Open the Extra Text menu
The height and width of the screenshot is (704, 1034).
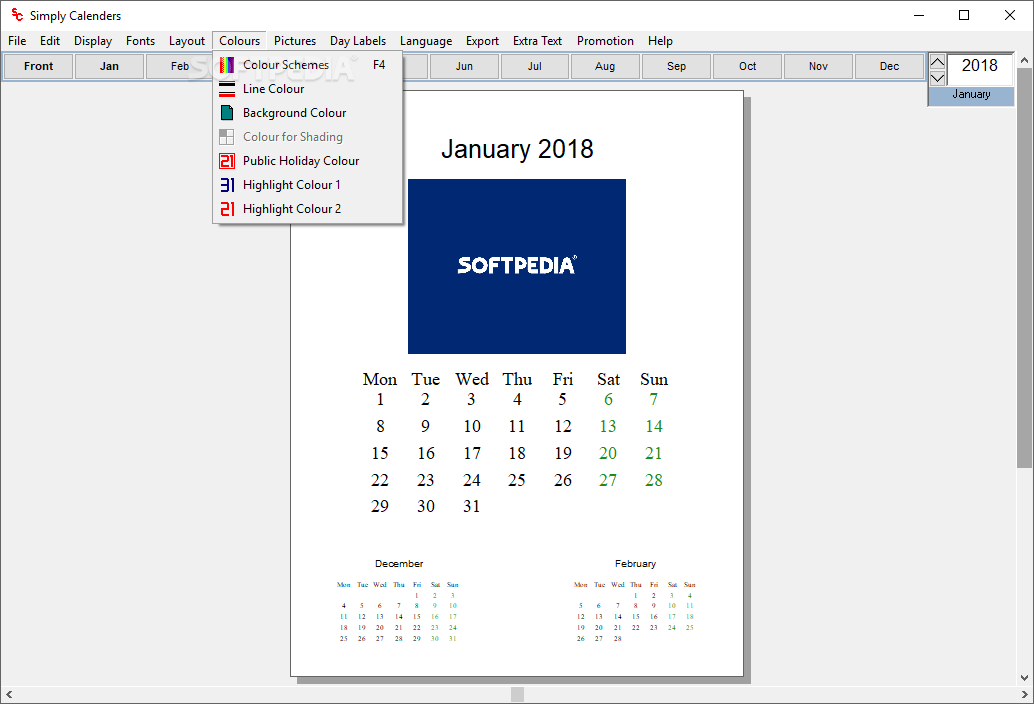click(x=537, y=41)
